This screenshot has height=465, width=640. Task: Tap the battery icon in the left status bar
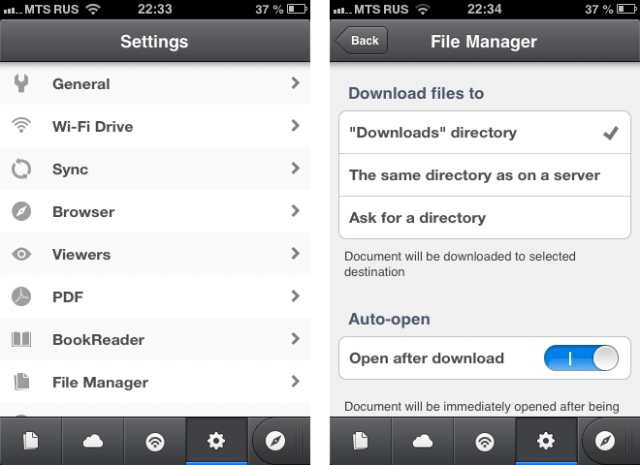[297, 9]
